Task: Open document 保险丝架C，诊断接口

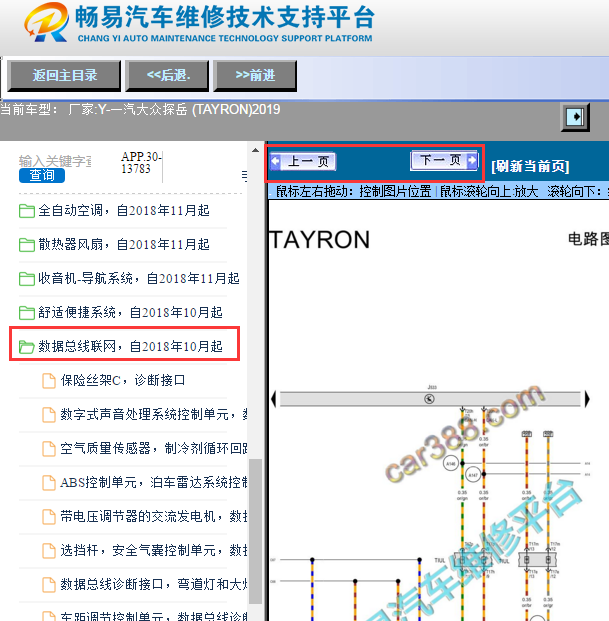Action: coord(123,381)
